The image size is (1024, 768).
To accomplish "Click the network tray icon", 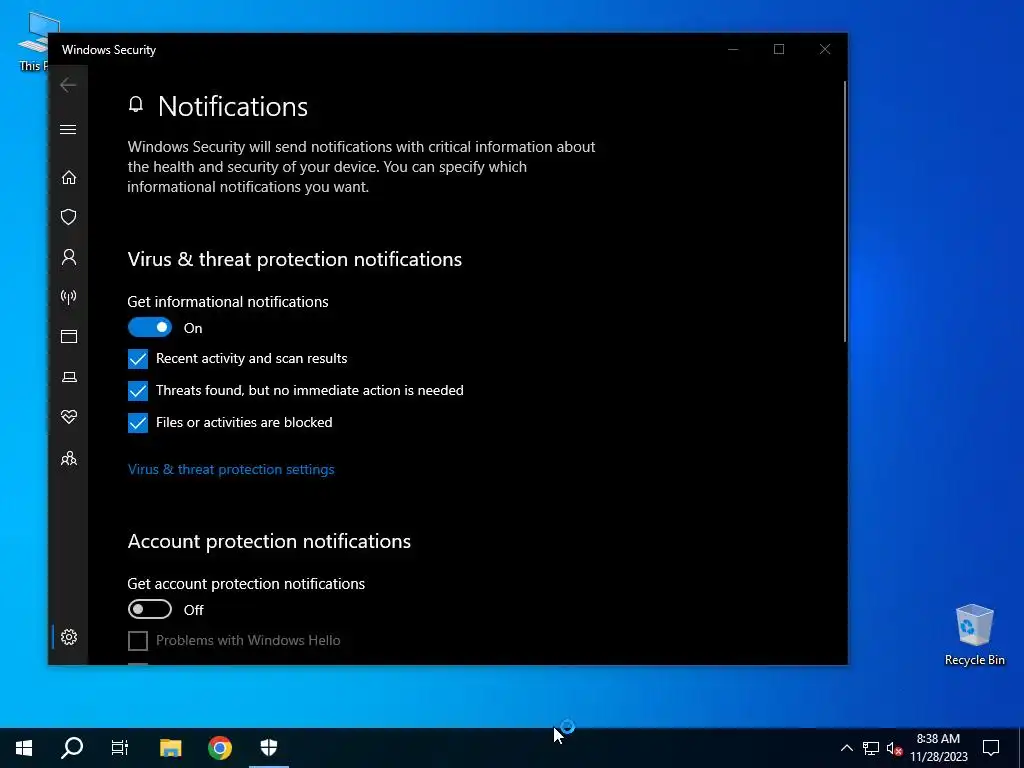I will click(x=871, y=748).
